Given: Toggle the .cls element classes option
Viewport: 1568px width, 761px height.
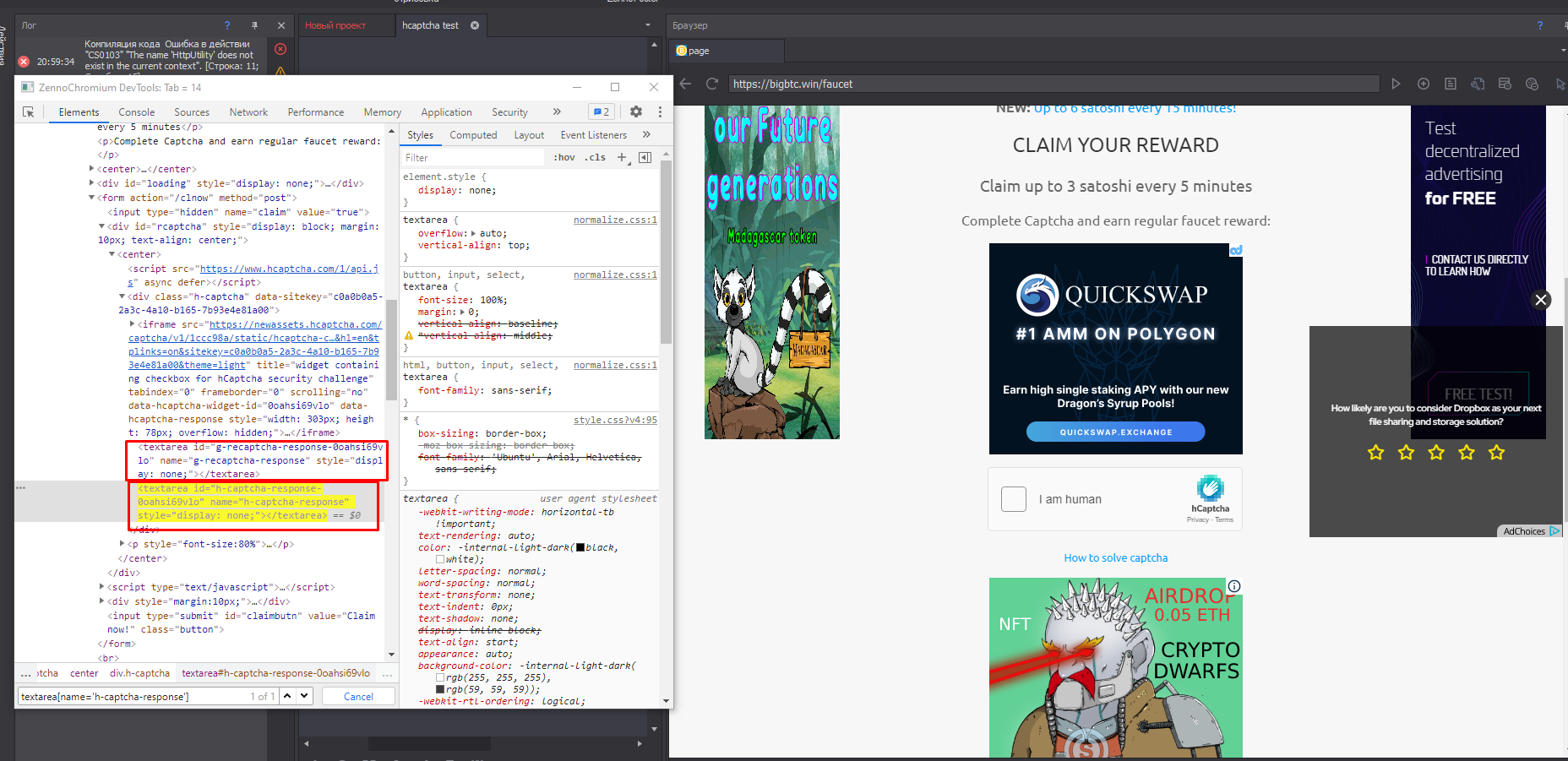Looking at the screenshot, I should 596,157.
